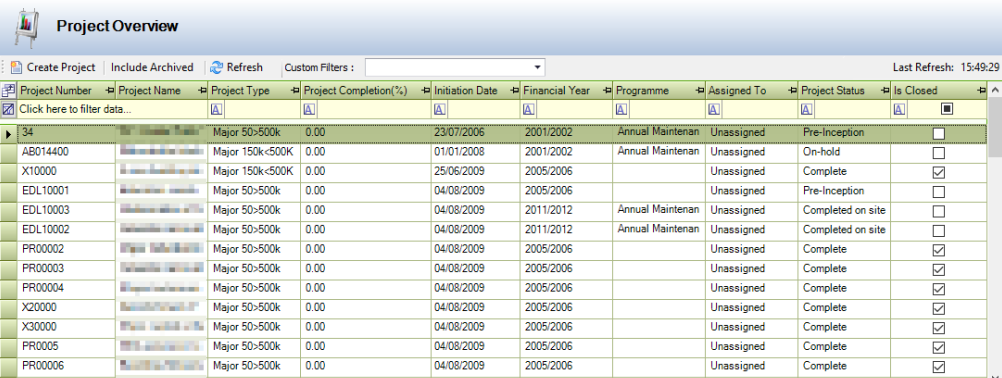Open the Custom Filters dropdown
The width and height of the screenshot is (1002, 378).
[538, 67]
